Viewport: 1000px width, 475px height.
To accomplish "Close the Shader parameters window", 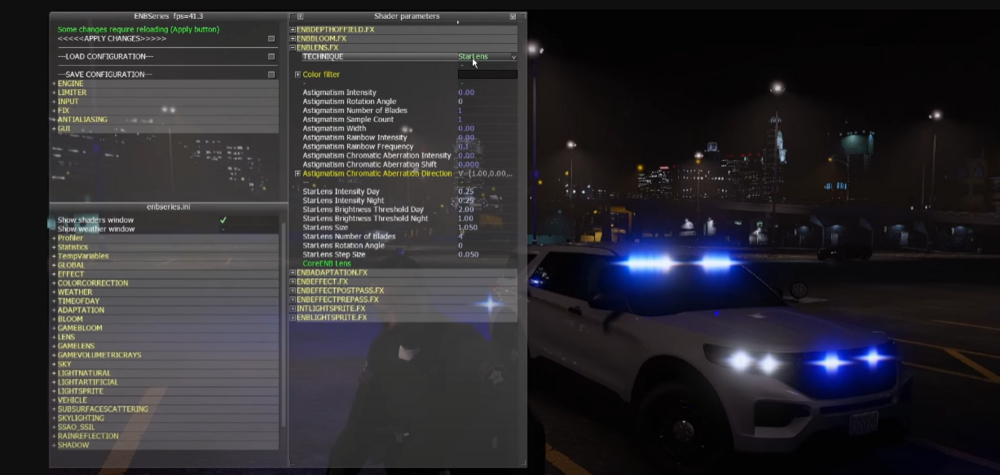I will click(x=513, y=17).
